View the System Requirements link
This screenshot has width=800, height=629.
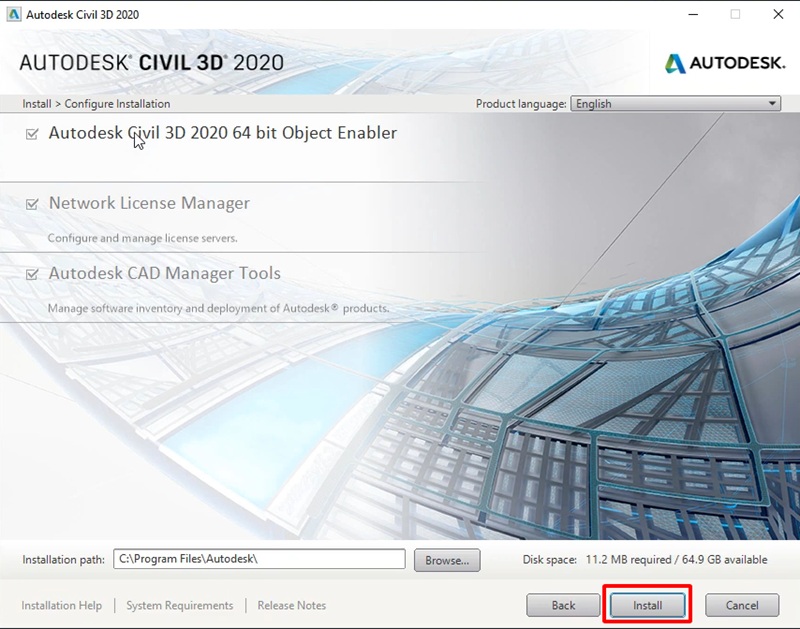(181, 605)
